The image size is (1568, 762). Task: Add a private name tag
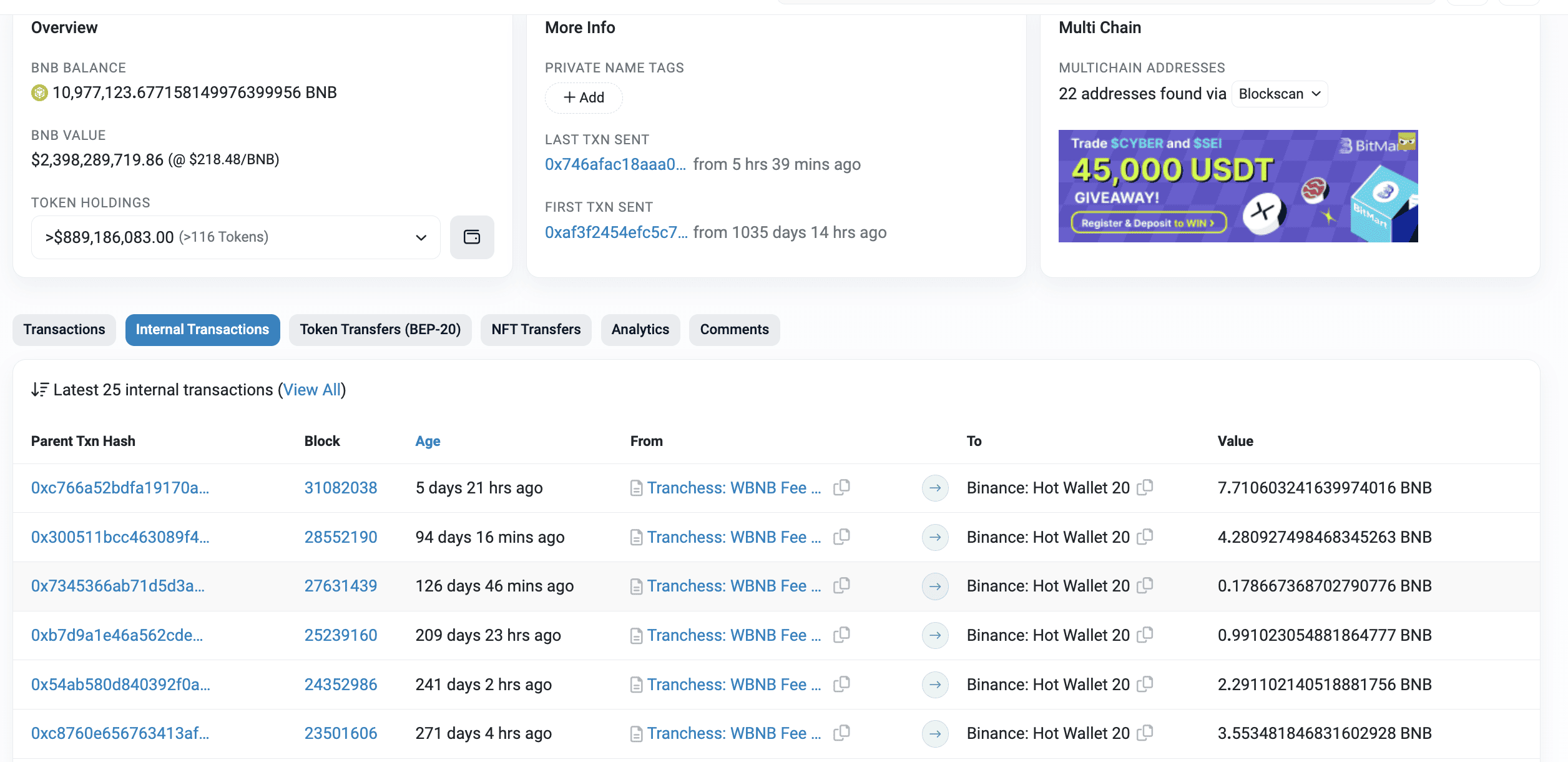584,97
